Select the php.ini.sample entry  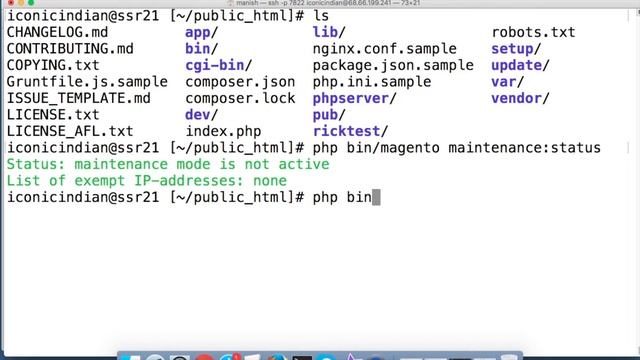point(372,82)
